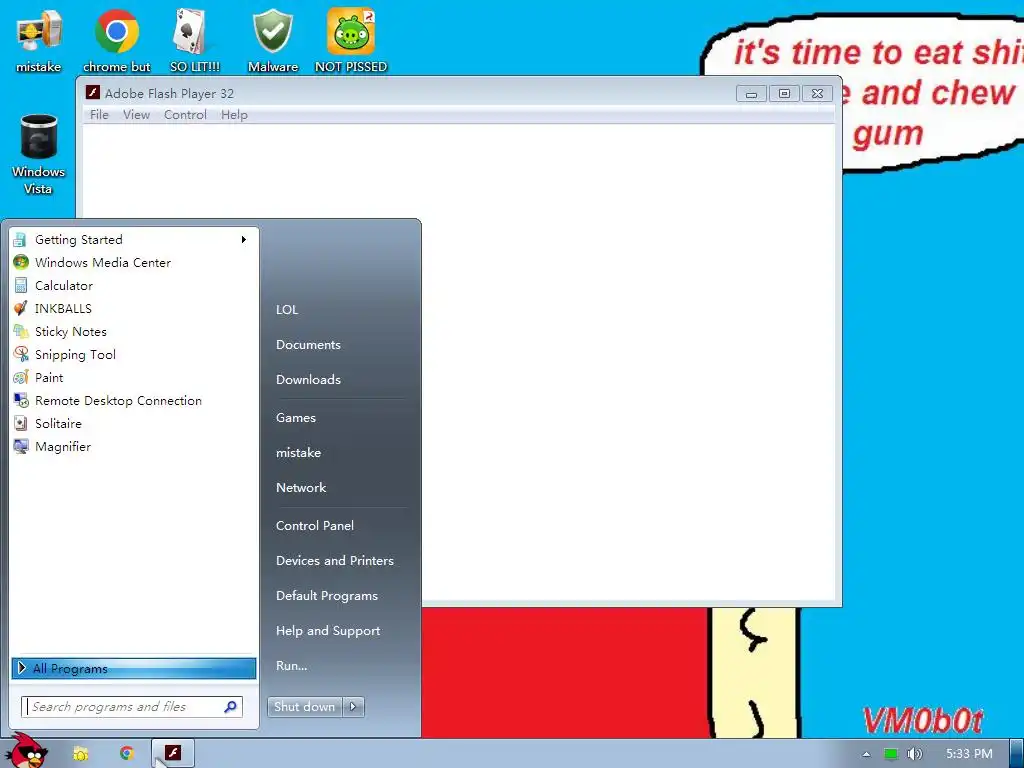The image size is (1024, 768).
Task: Open LOL user folder in Start menu
Action: tap(287, 310)
